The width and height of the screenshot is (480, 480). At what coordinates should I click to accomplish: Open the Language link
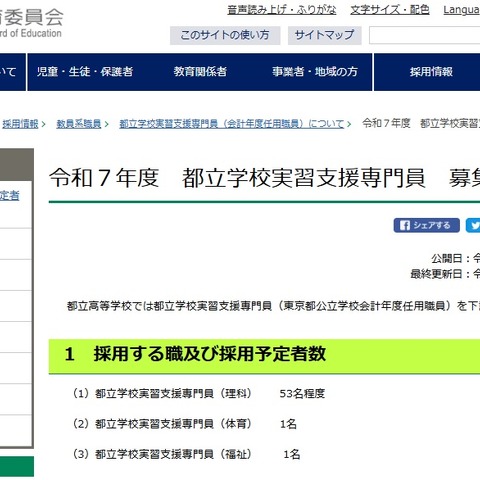(x=462, y=10)
